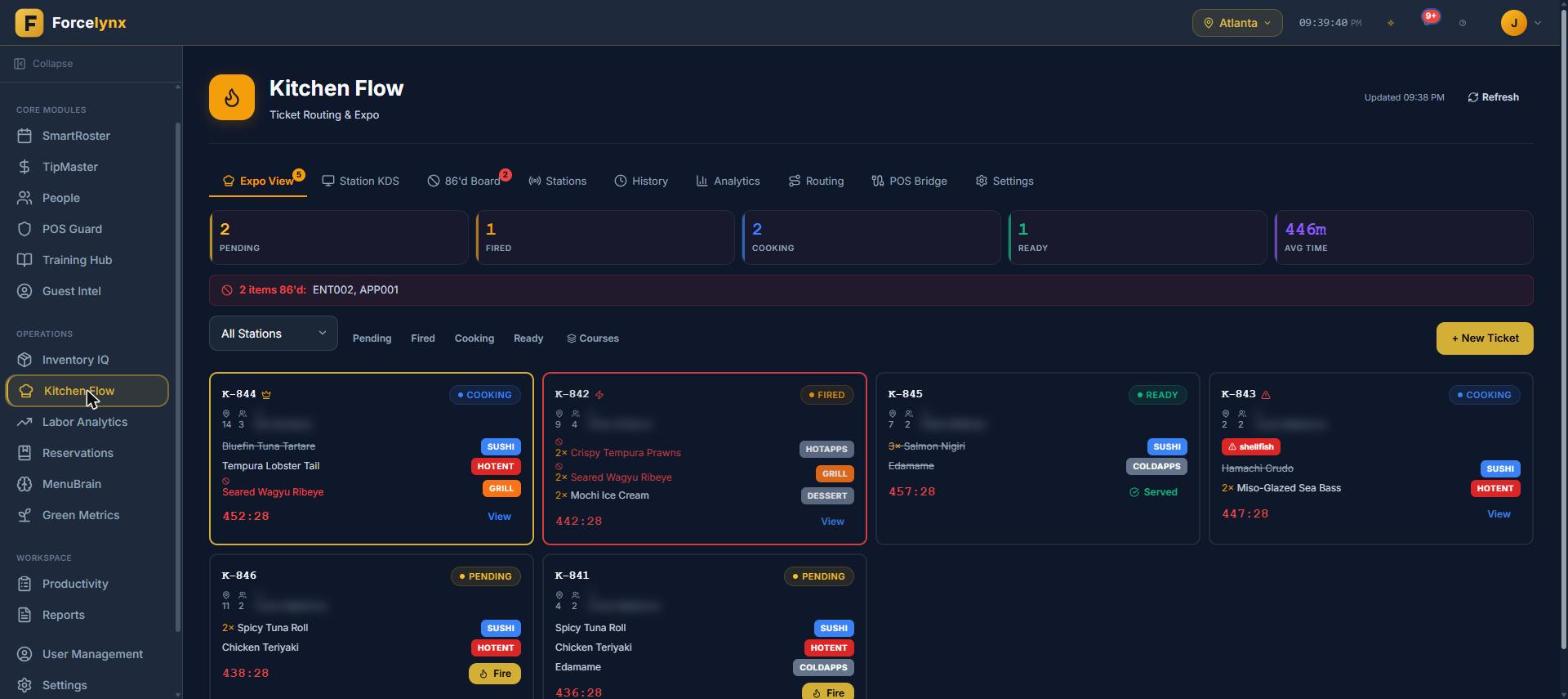Toggle the Pending filter chip
This screenshot has width=1568, height=699.
point(371,338)
